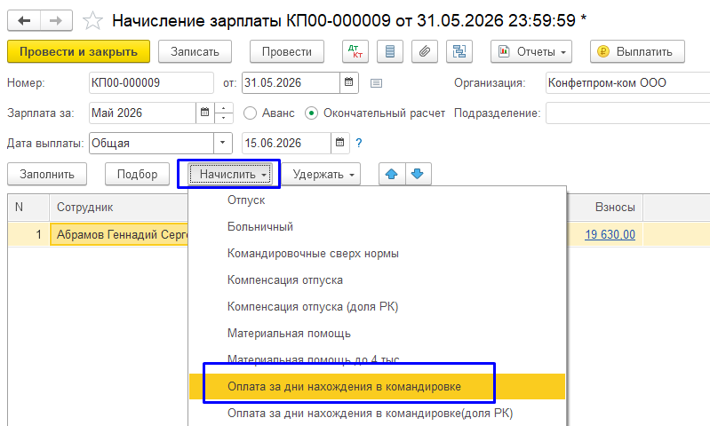Add document to favorites with star icon
Image resolution: width=723 pixels, height=440 pixels.
(92, 21)
